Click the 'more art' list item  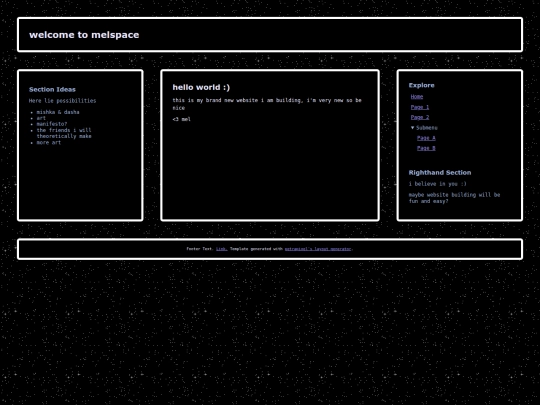[49, 143]
